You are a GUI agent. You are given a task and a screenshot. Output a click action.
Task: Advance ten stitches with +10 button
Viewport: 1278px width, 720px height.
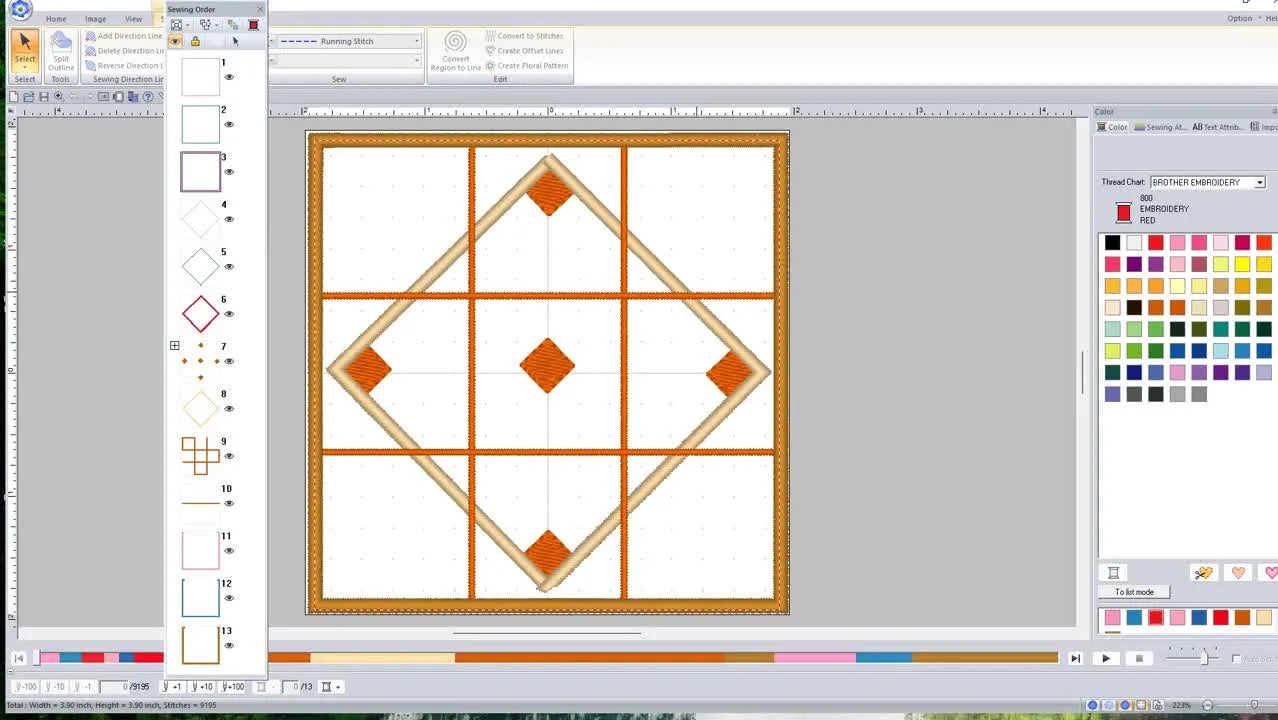(x=202, y=687)
